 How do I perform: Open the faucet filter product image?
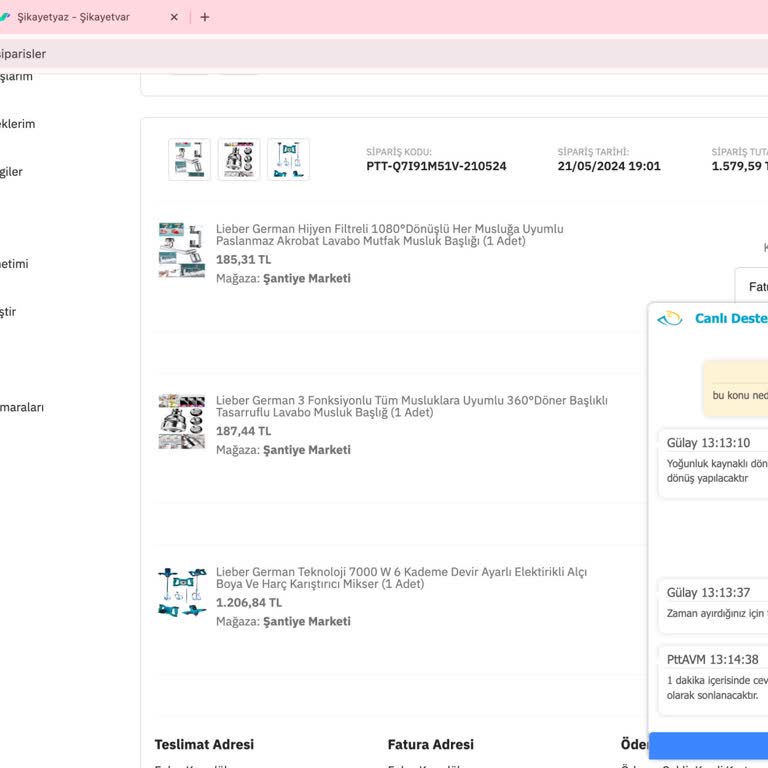181,249
